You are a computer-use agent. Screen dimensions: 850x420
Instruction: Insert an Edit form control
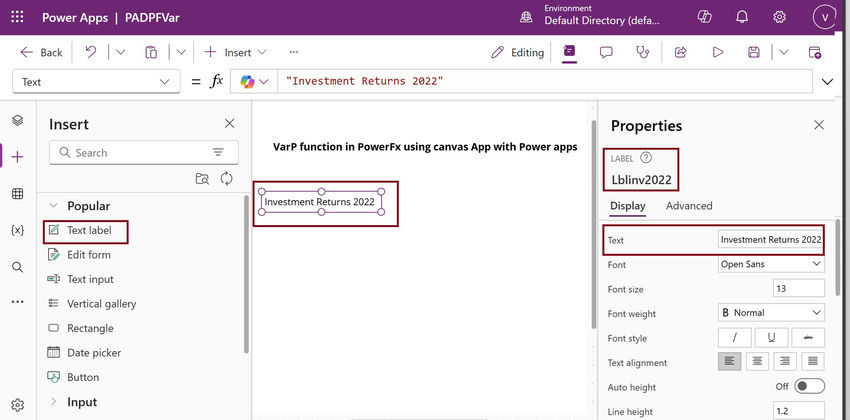coord(79,255)
